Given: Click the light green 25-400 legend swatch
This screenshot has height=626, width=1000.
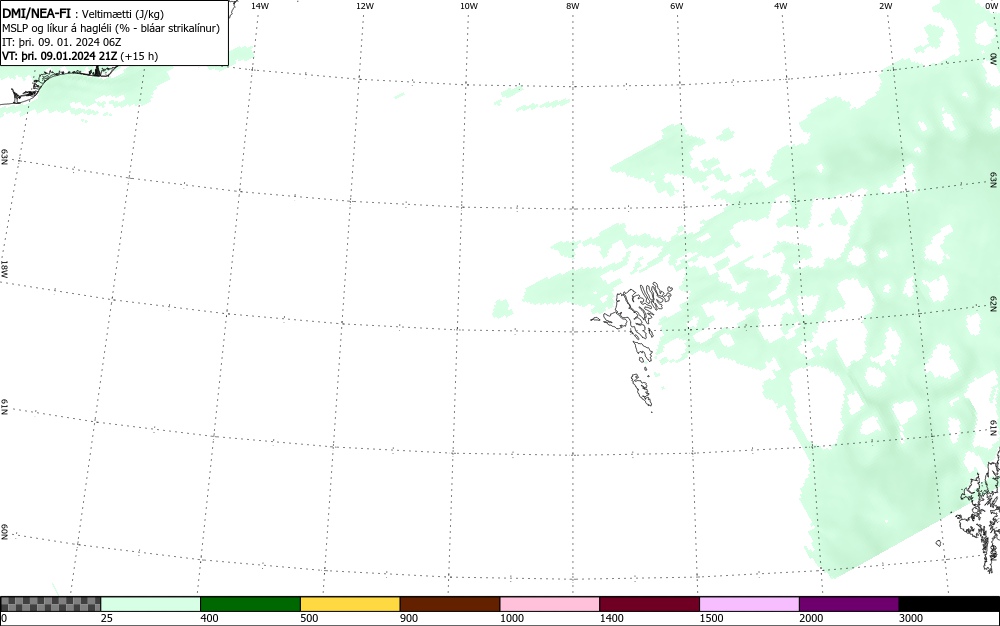Looking at the screenshot, I should (151, 604).
